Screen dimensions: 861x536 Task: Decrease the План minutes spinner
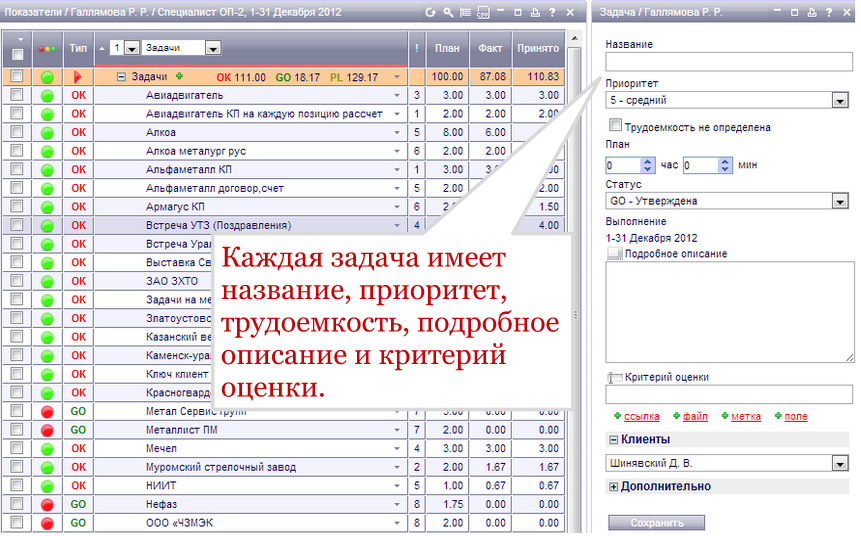(x=725, y=170)
